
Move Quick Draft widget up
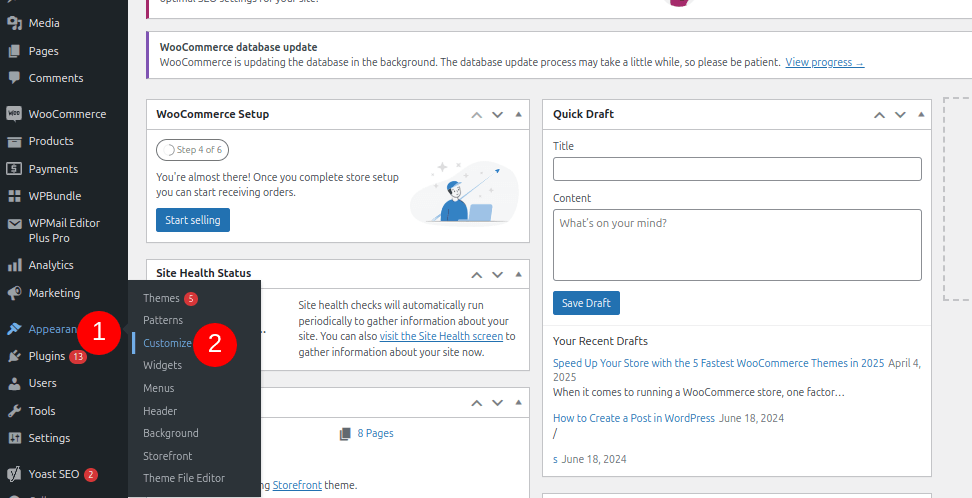click(879, 115)
